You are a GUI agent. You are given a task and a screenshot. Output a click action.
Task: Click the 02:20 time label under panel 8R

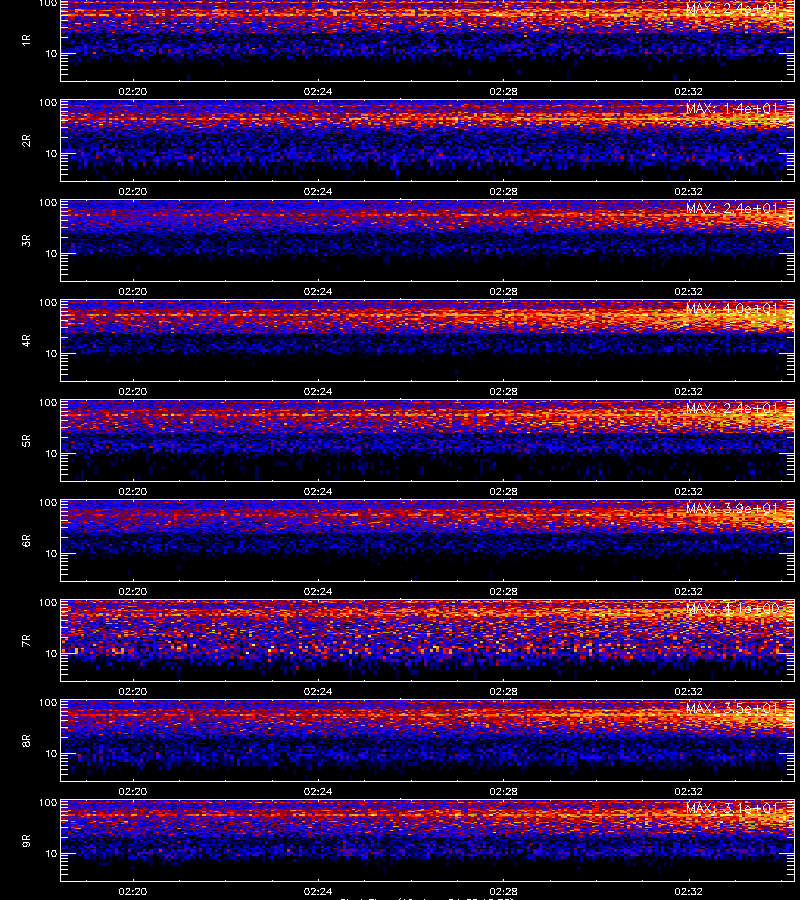[133, 792]
